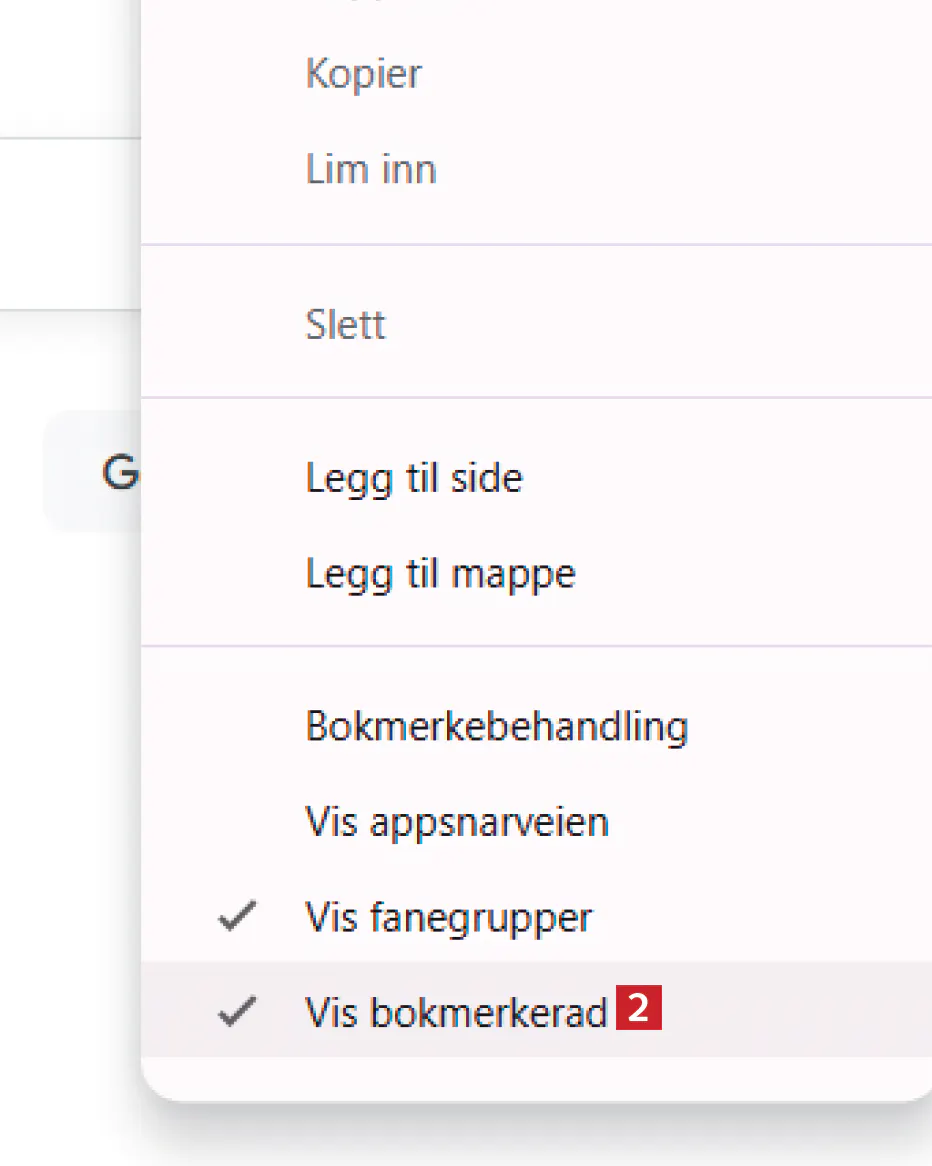Select Kopier from the context menu
This screenshot has height=1166, width=932.
pyautogui.click(x=363, y=74)
